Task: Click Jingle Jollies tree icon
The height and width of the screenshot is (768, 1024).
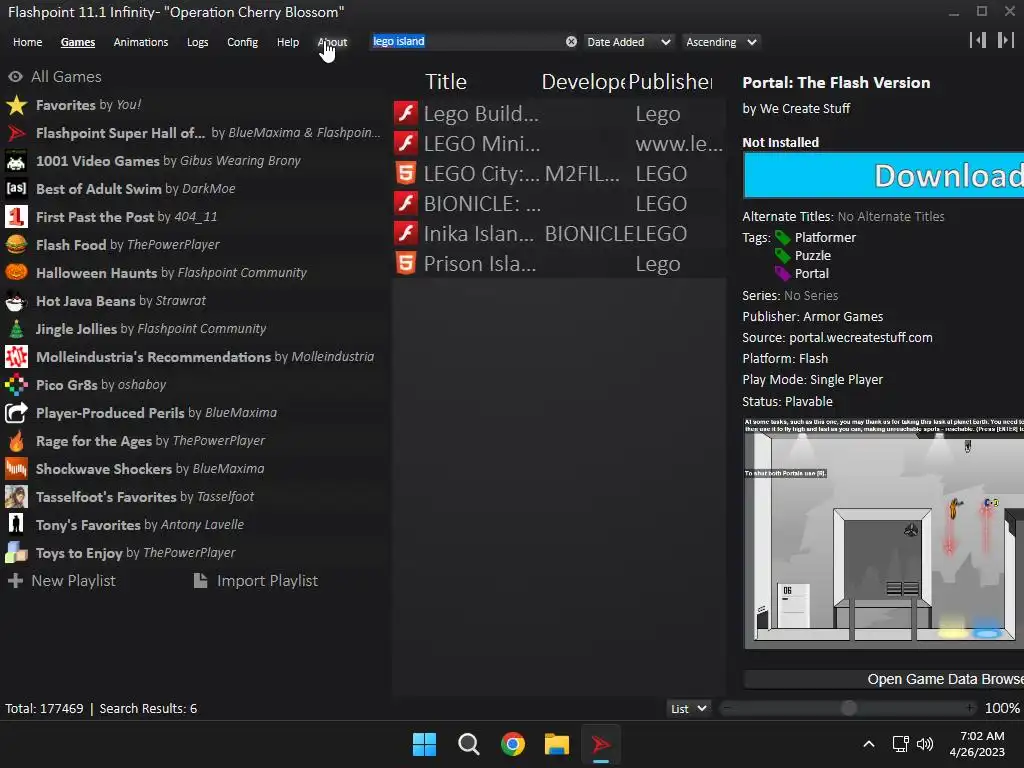Action: click(x=16, y=329)
